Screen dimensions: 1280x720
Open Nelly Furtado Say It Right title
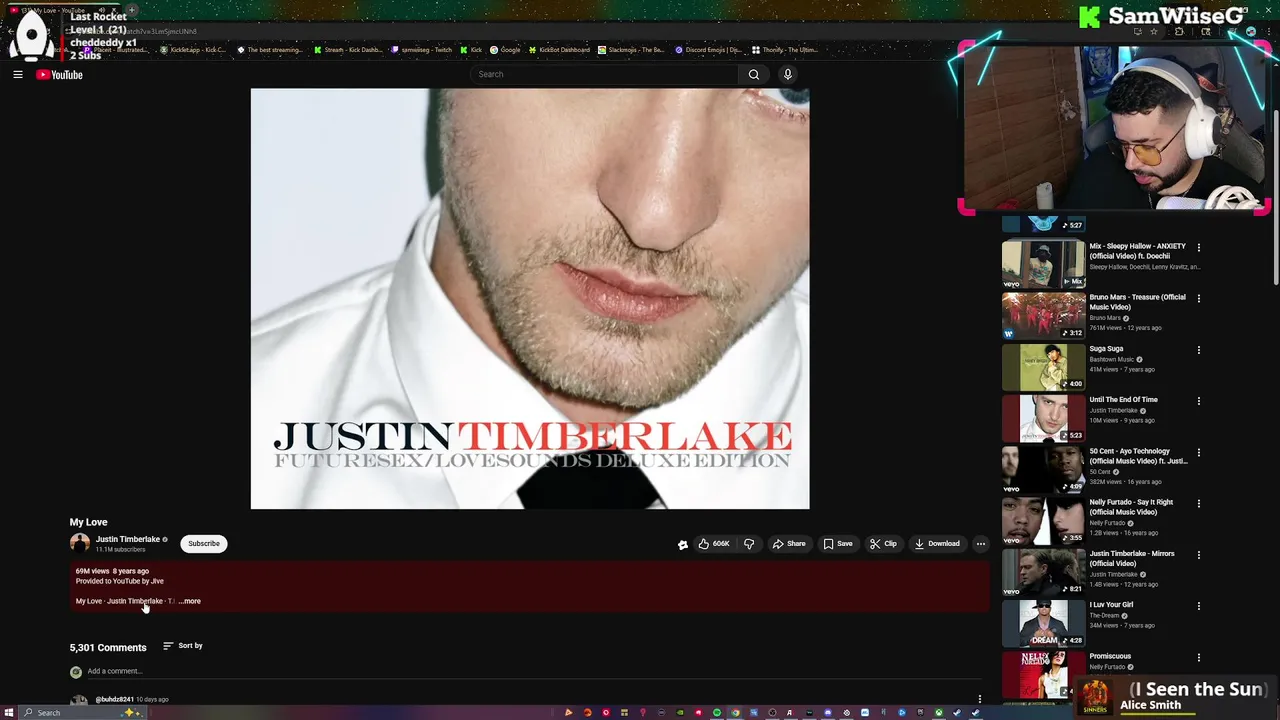[x=1131, y=507]
